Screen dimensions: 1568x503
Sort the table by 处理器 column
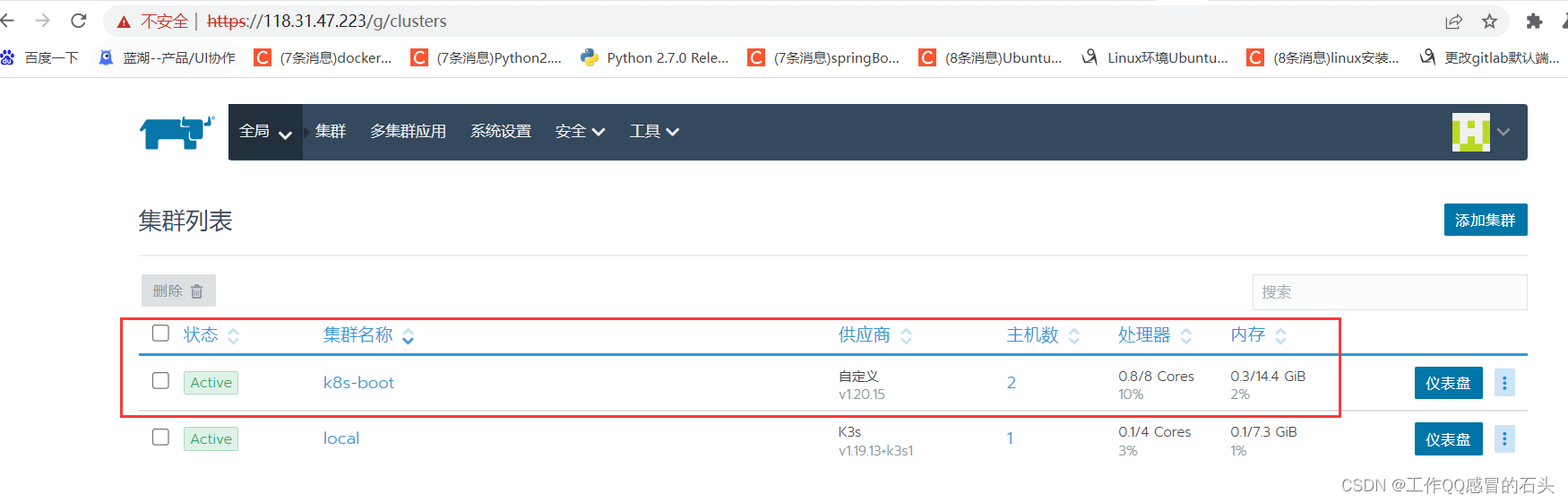tap(1155, 335)
